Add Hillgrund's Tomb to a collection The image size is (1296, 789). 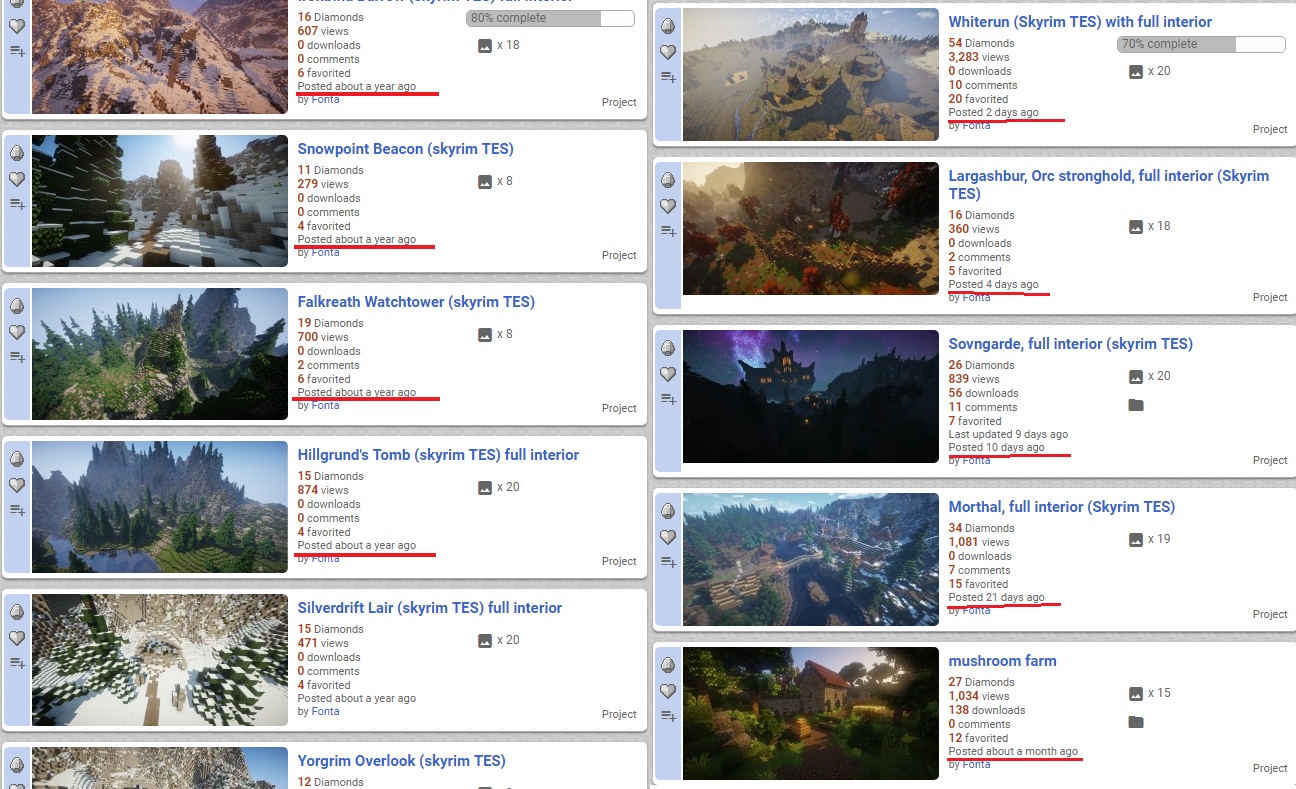click(17, 510)
